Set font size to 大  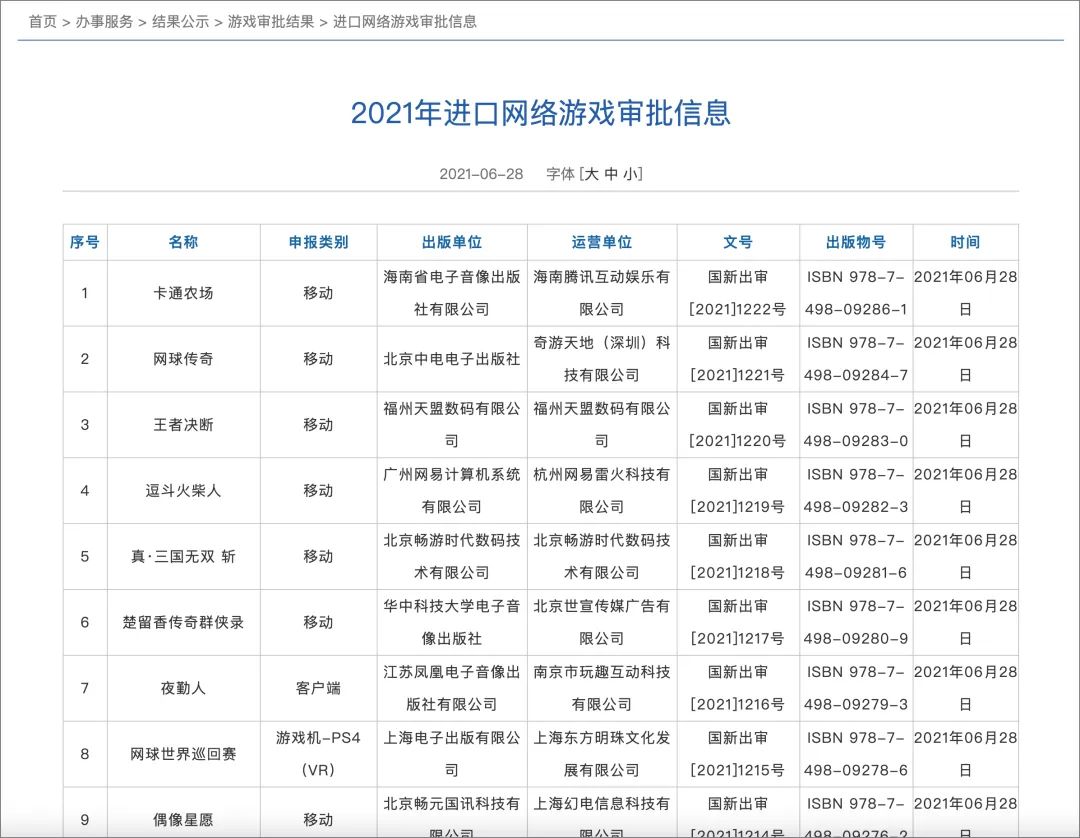591,174
